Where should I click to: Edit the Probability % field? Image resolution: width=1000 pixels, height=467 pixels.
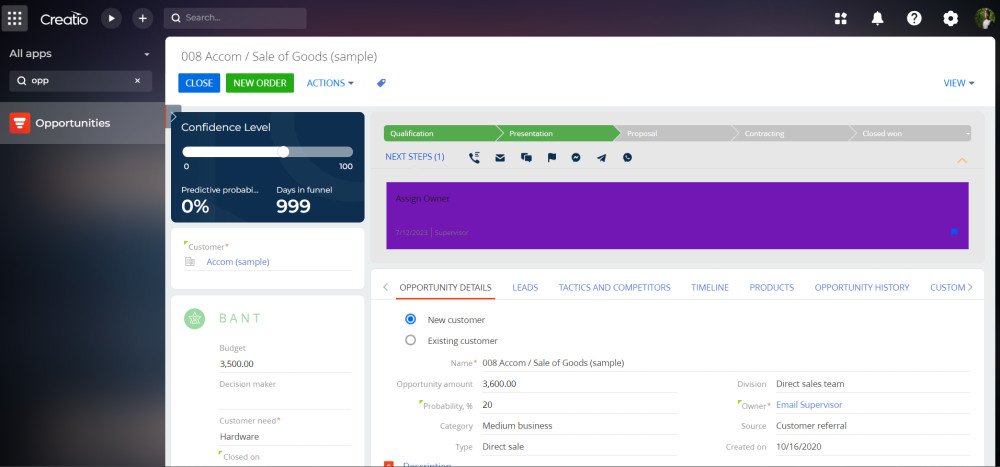[579, 404]
